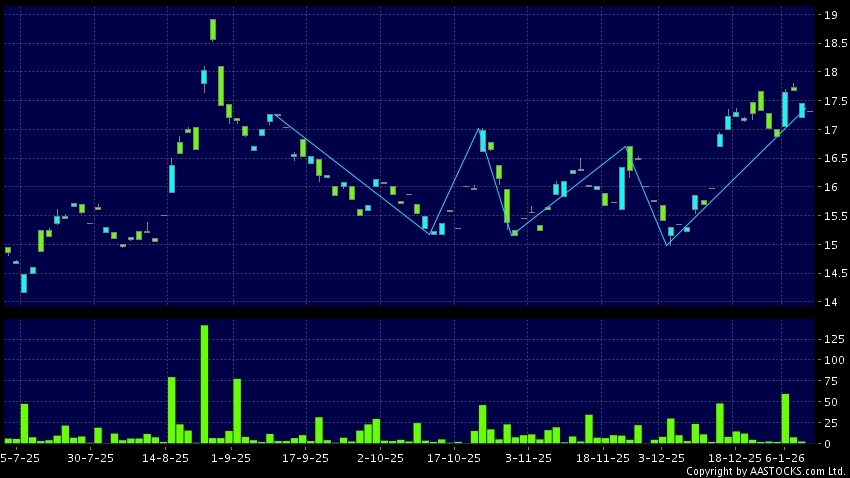The image size is (850, 478).
Task: Click the lowest cyan candlestick near 14.3
Action: click(x=24, y=283)
